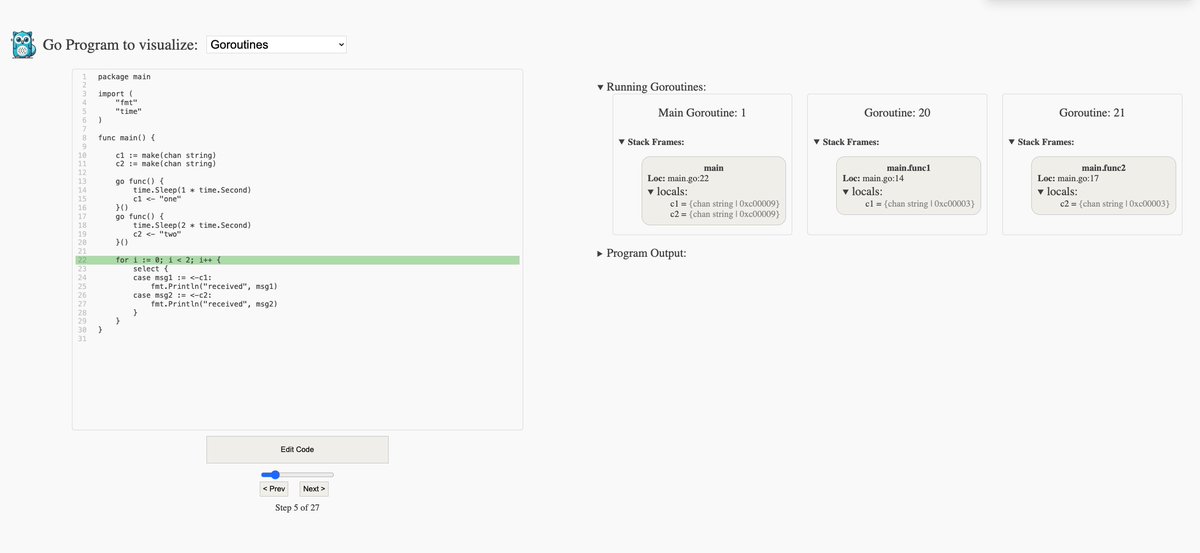Click the main.func2 stack frame card
The image size is (1200, 553).
1103,185
